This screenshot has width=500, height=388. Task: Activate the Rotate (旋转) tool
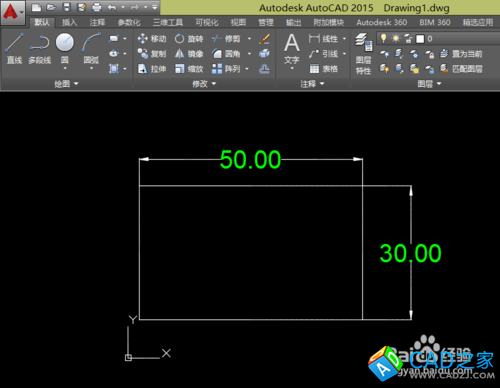189,39
